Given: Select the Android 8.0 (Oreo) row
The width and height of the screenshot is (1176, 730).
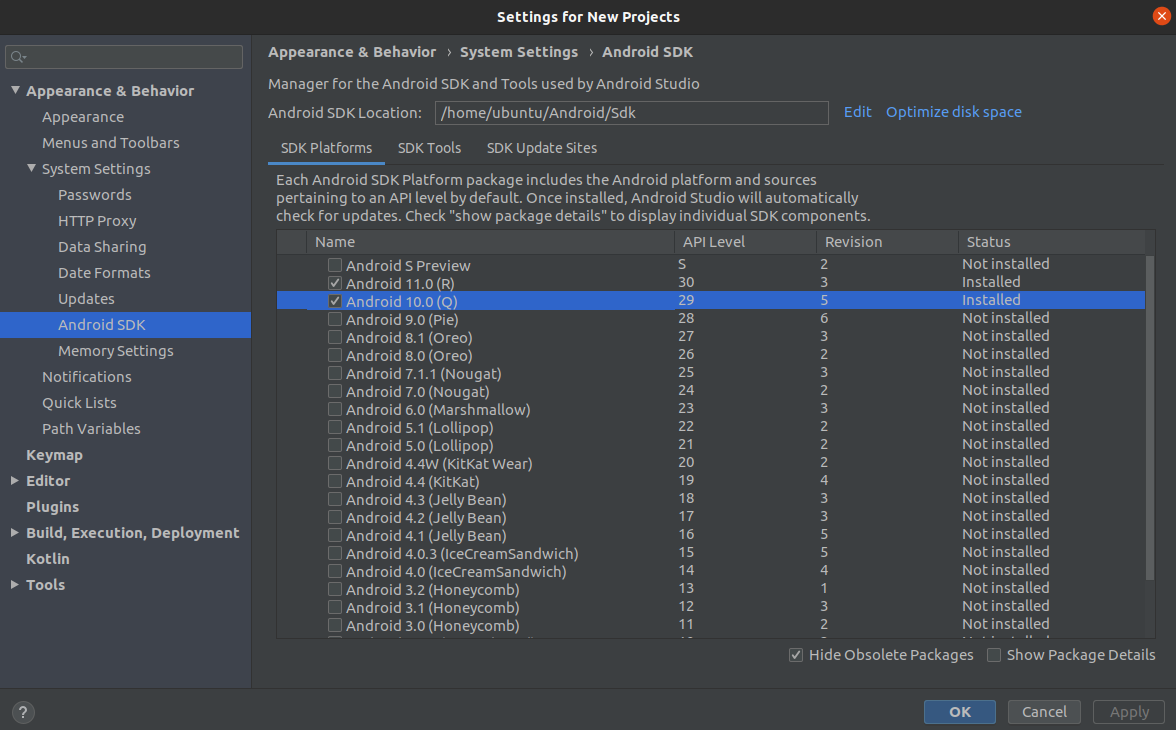Looking at the screenshot, I should (711, 355).
